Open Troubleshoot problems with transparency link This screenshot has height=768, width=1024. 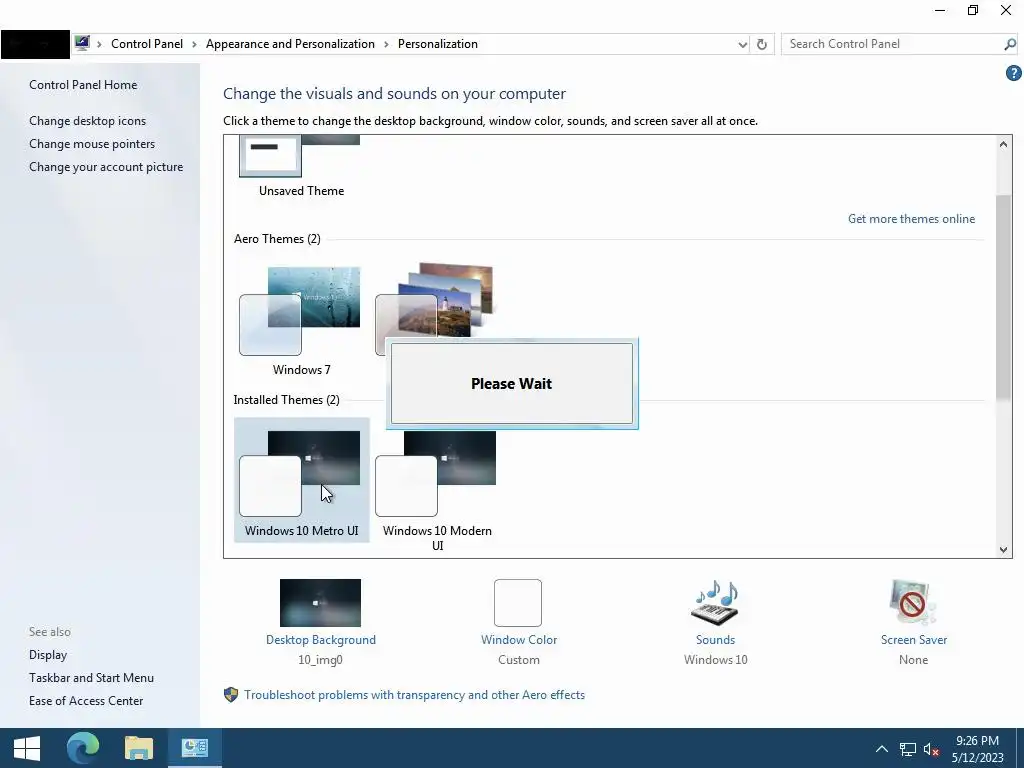414,695
